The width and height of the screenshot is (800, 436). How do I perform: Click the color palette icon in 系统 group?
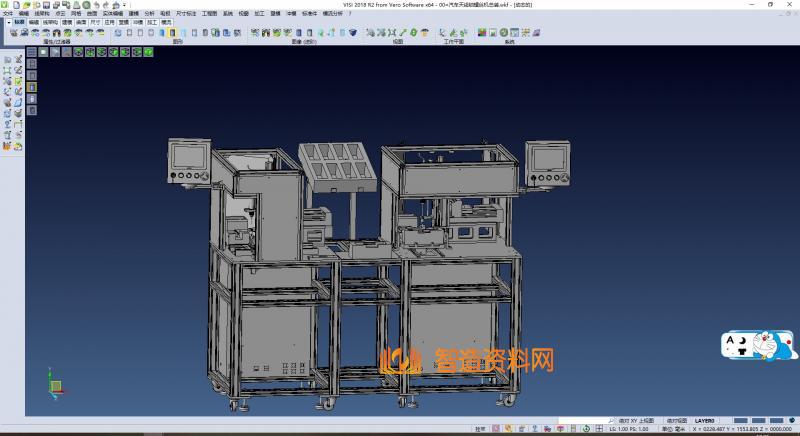point(482,33)
